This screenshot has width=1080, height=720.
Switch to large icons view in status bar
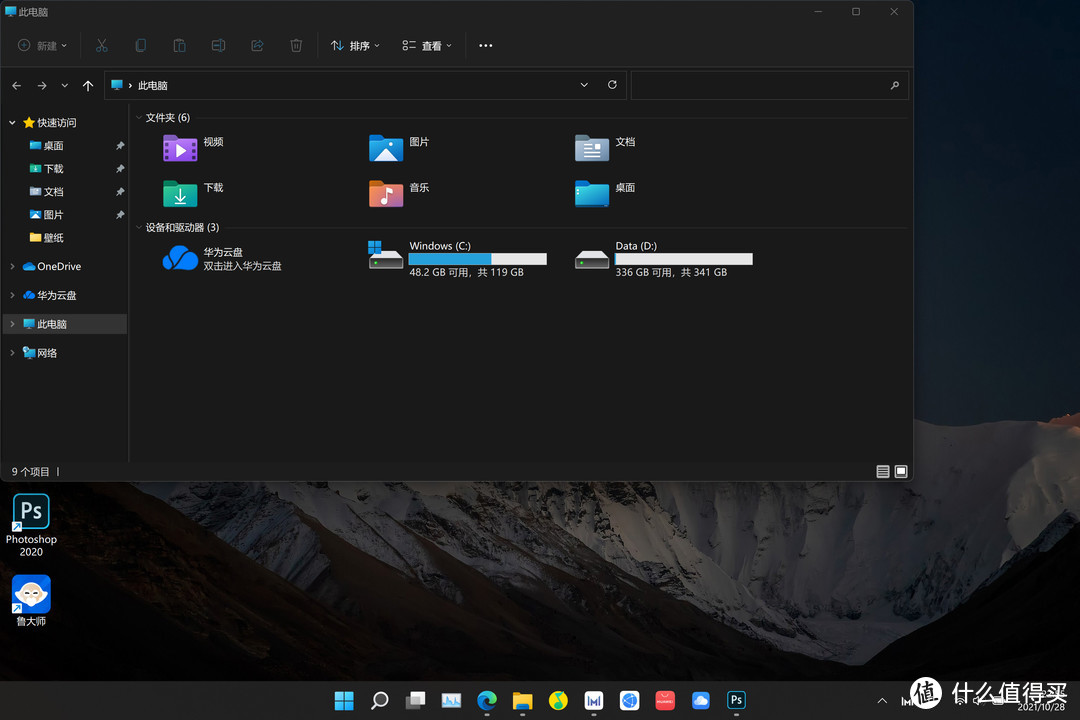(x=901, y=471)
